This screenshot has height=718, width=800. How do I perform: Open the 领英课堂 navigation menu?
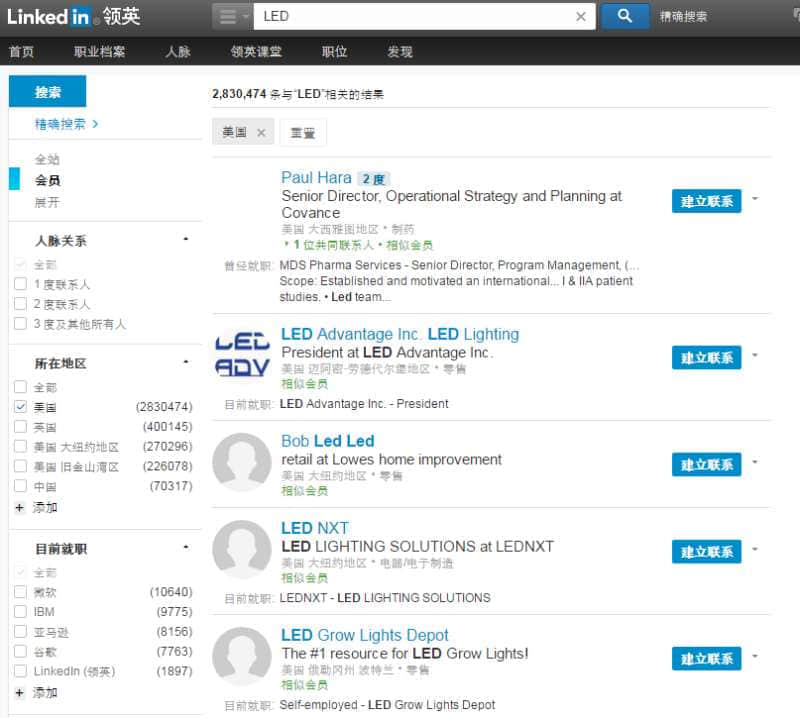point(256,52)
